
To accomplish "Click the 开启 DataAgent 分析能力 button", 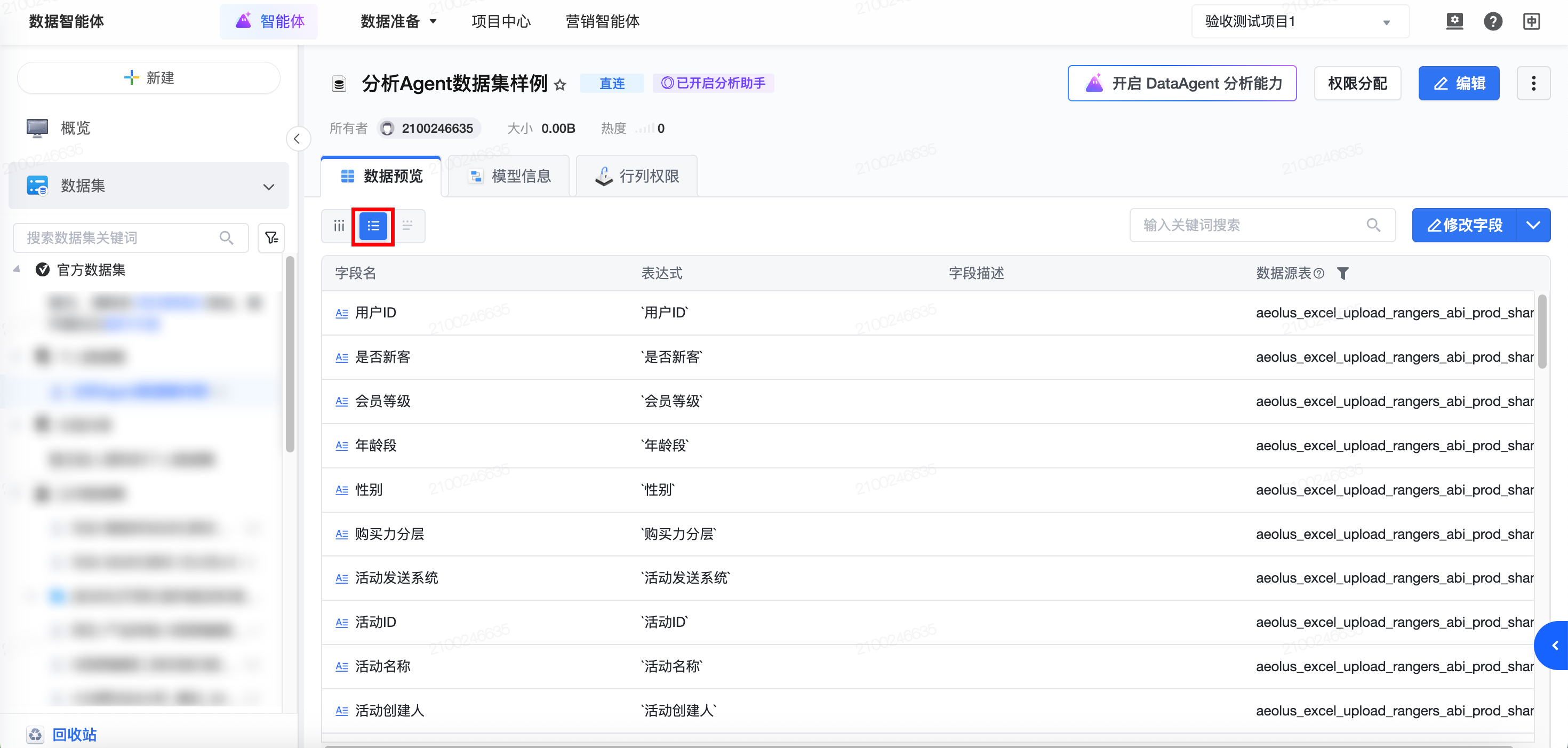I will pos(1182,83).
